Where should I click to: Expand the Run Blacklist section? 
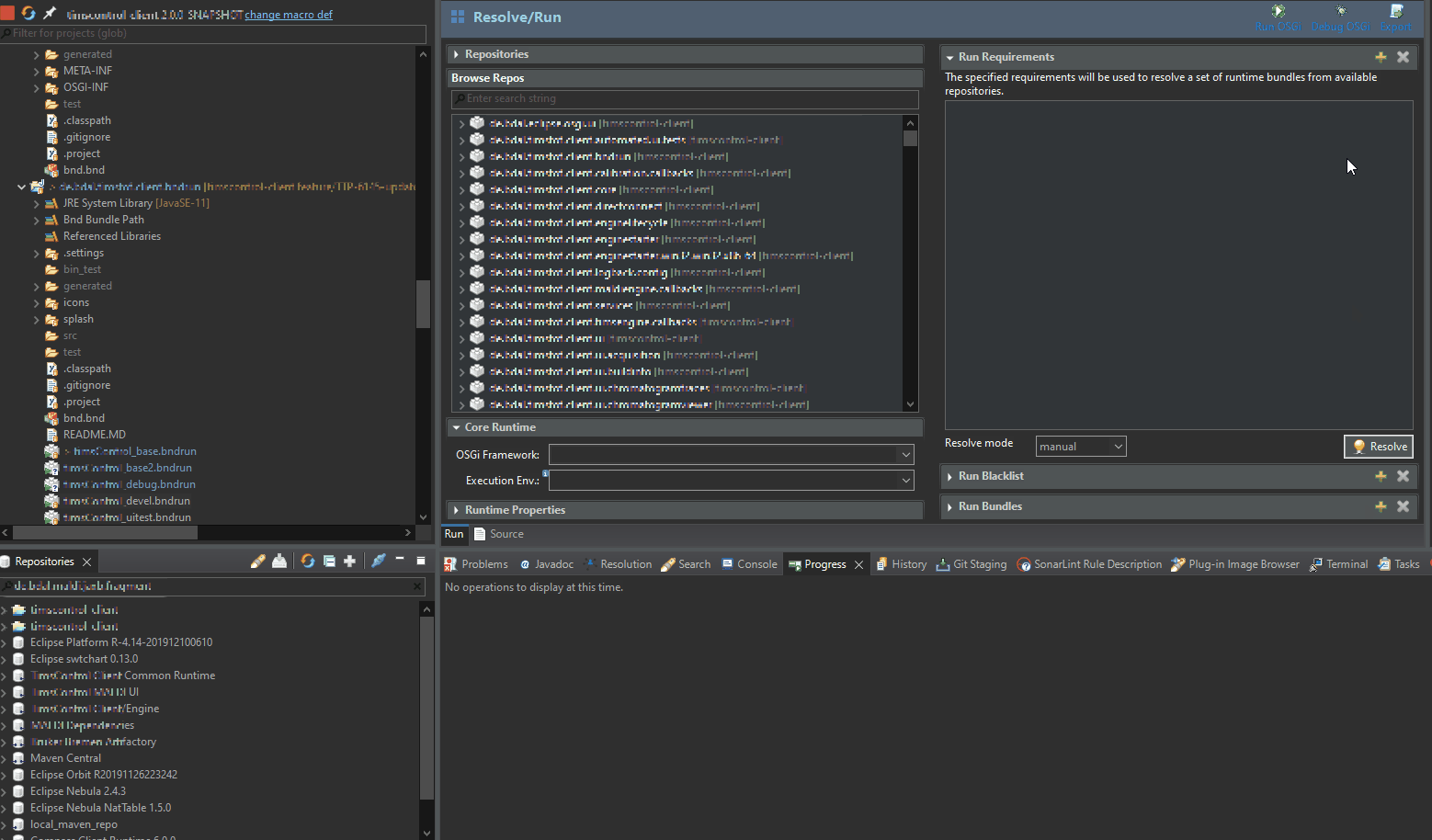pyautogui.click(x=950, y=476)
